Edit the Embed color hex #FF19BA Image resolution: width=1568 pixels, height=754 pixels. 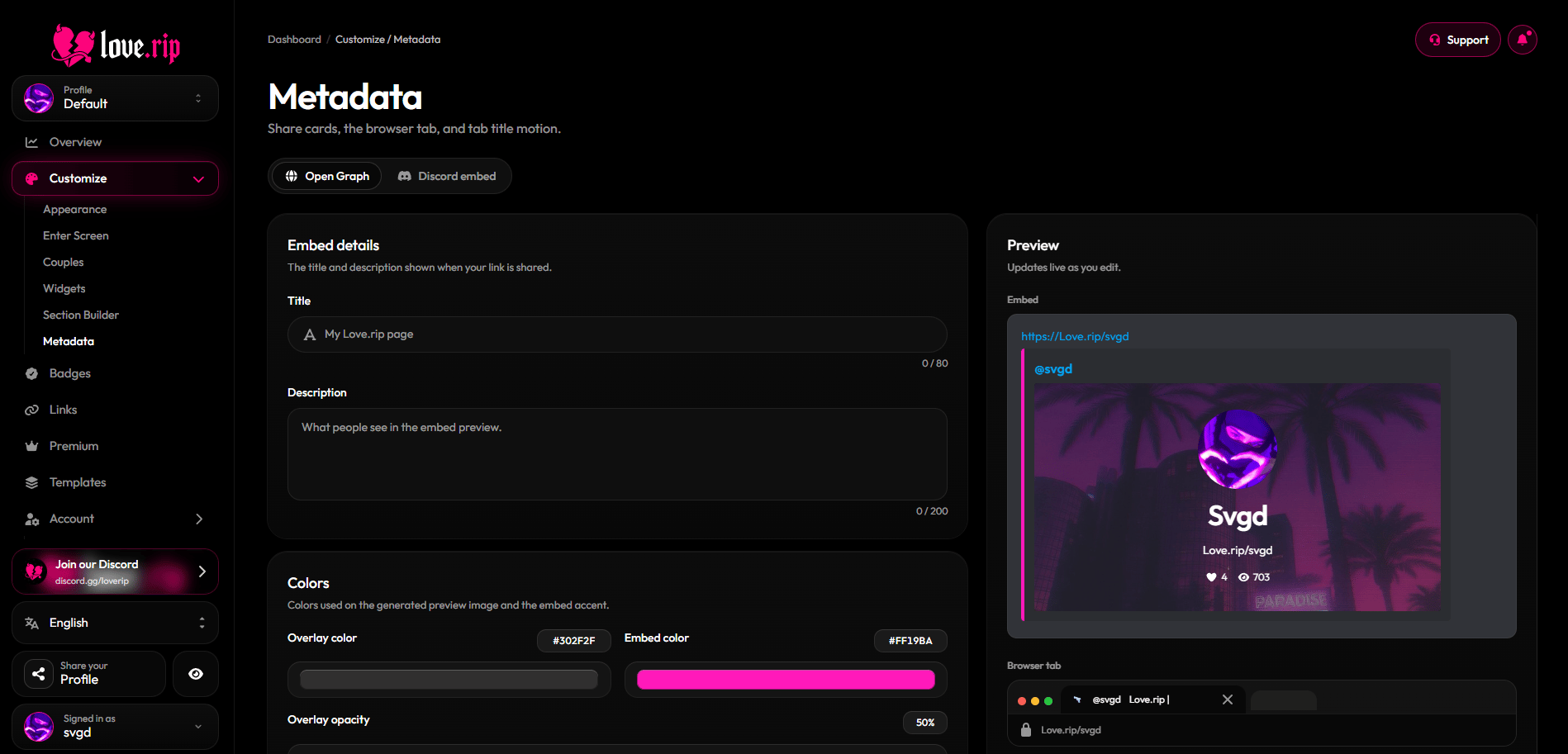click(910, 641)
